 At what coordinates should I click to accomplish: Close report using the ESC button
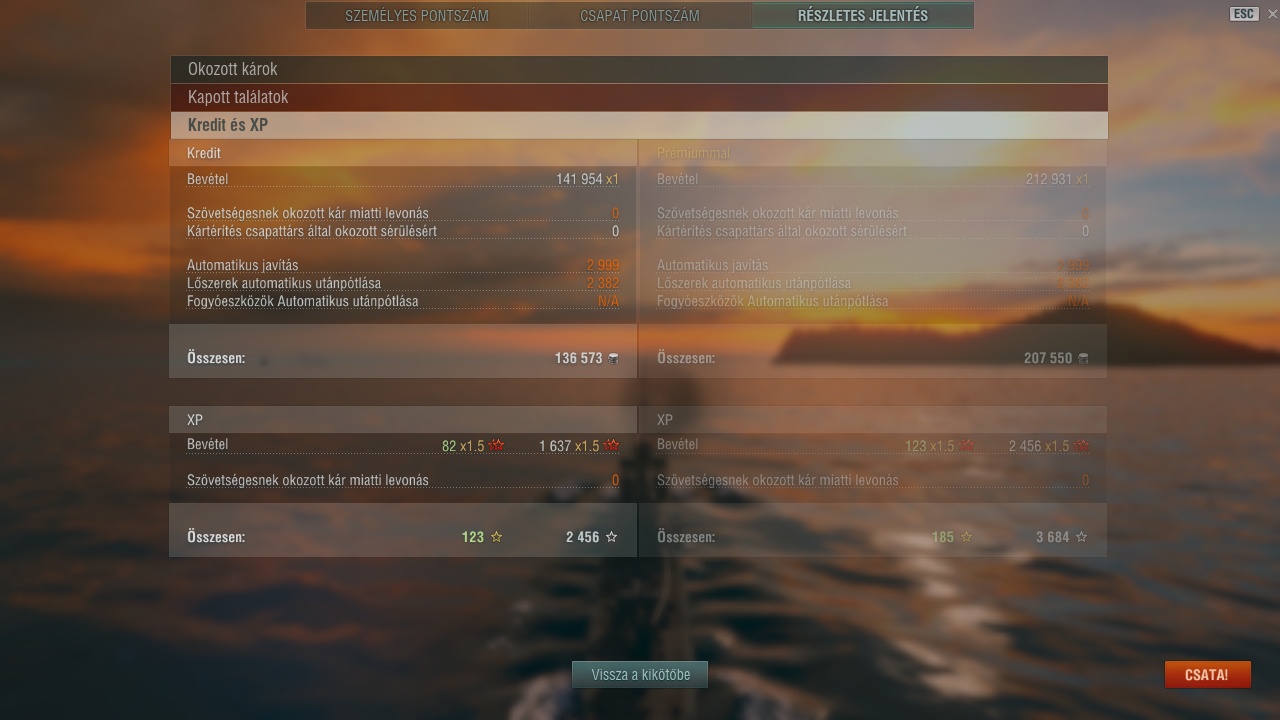(x=1244, y=14)
